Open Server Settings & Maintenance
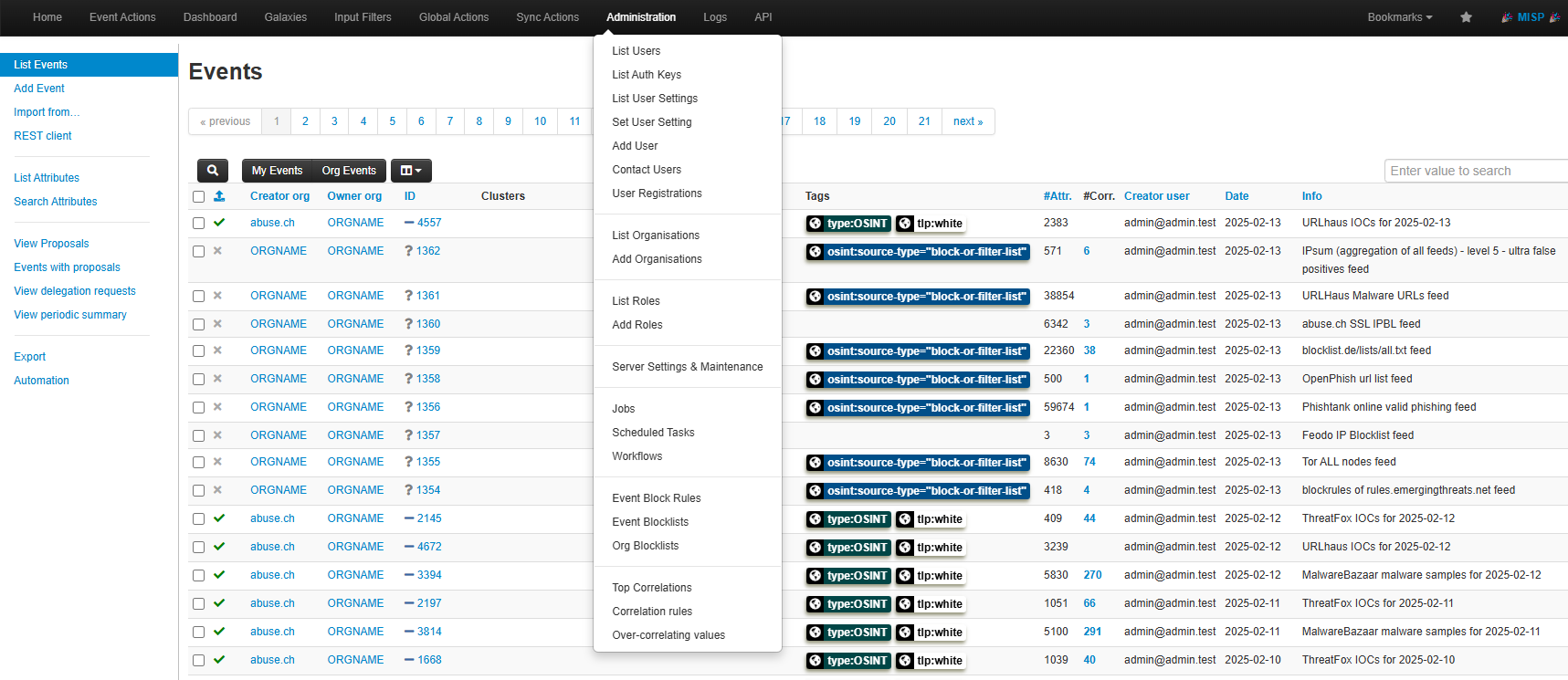1568x680 pixels. pyautogui.click(x=688, y=367)
